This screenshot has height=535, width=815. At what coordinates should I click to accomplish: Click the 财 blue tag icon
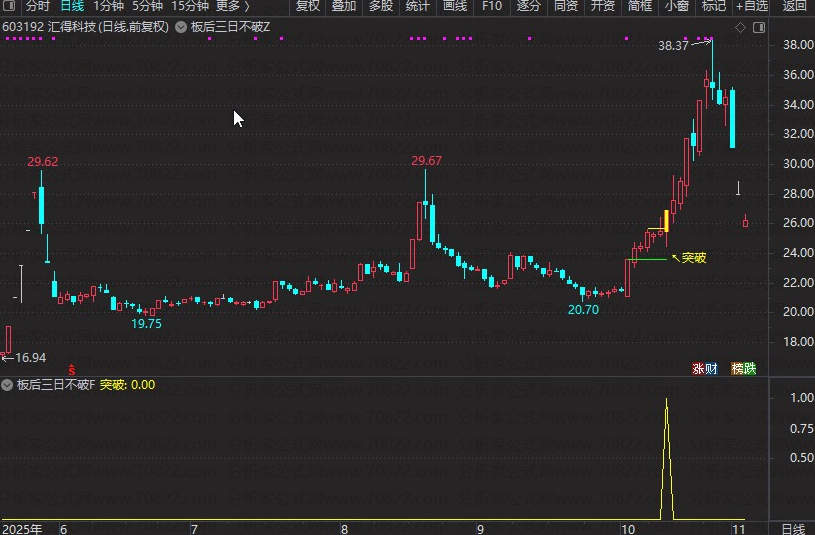pyautogui.click(x=711, y=369)
